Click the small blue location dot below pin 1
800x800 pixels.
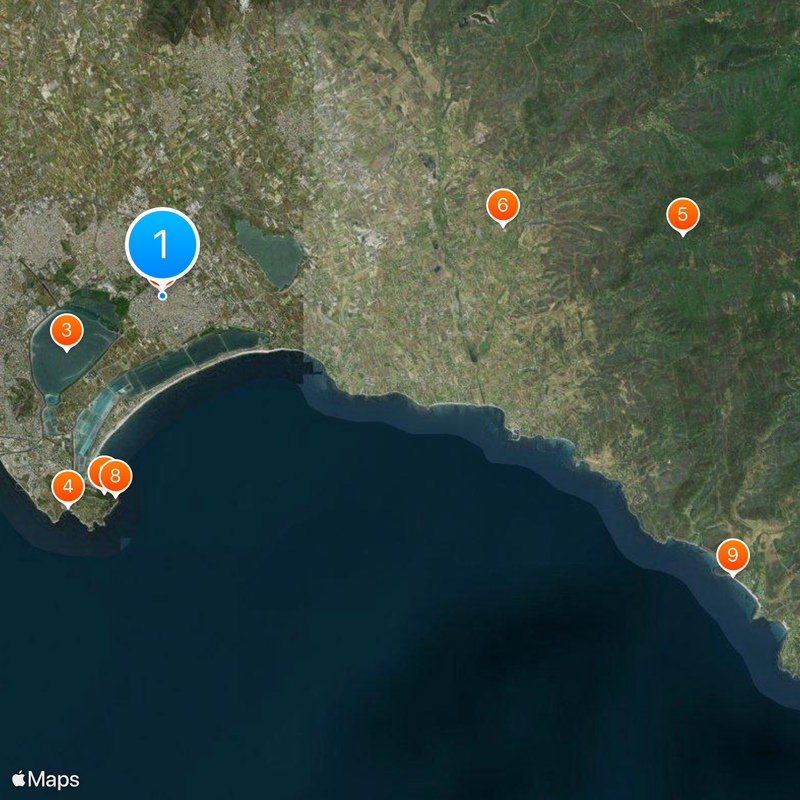[162, 296]
